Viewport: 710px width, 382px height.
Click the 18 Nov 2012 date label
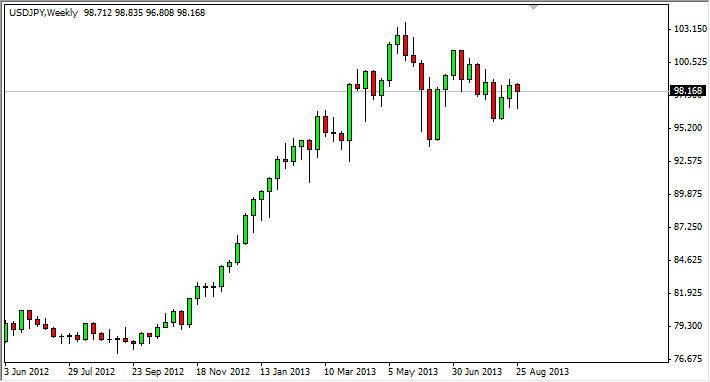223,372
